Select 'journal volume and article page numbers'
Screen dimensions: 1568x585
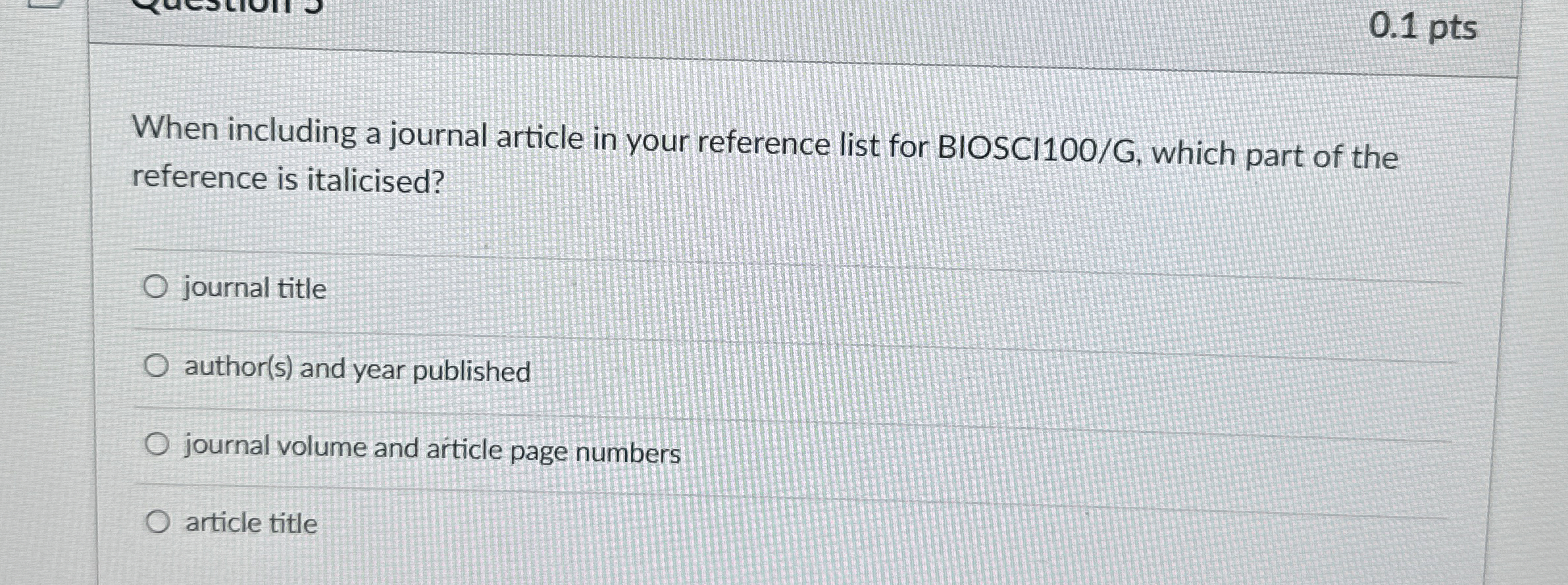coord(157,444)
